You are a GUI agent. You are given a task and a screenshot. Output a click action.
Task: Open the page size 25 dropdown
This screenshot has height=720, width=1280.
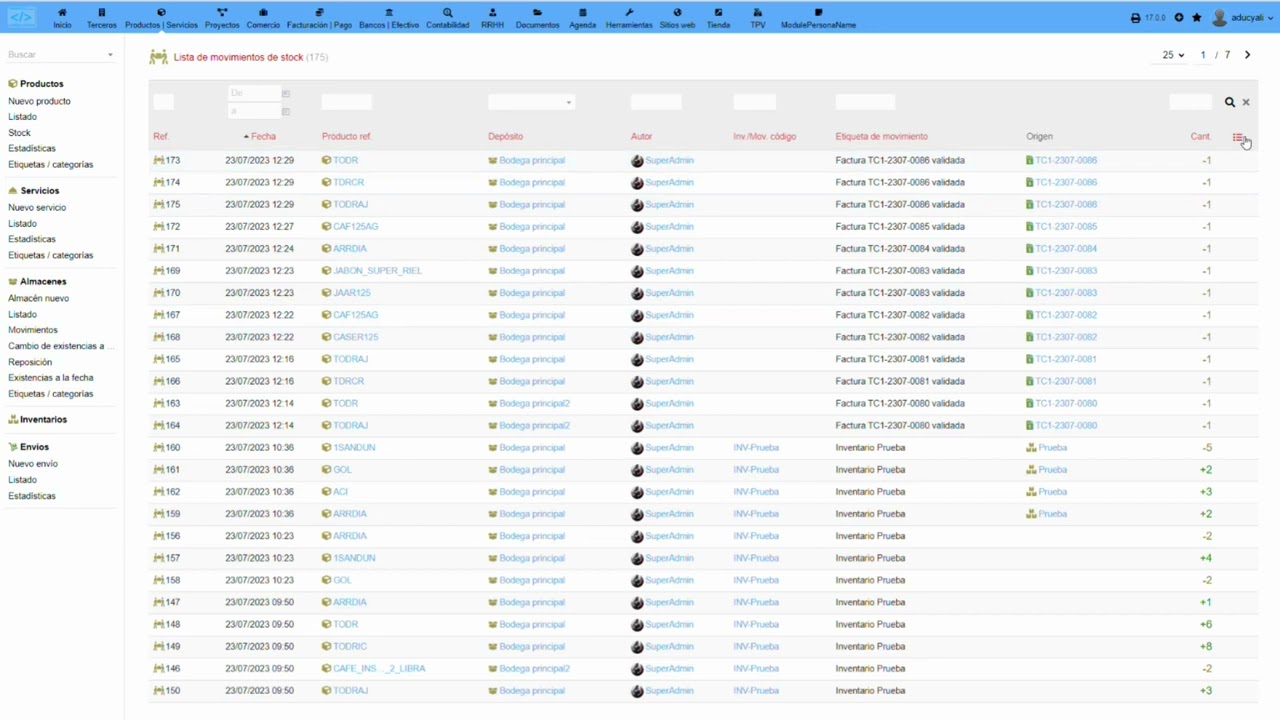coord(1173,55)
